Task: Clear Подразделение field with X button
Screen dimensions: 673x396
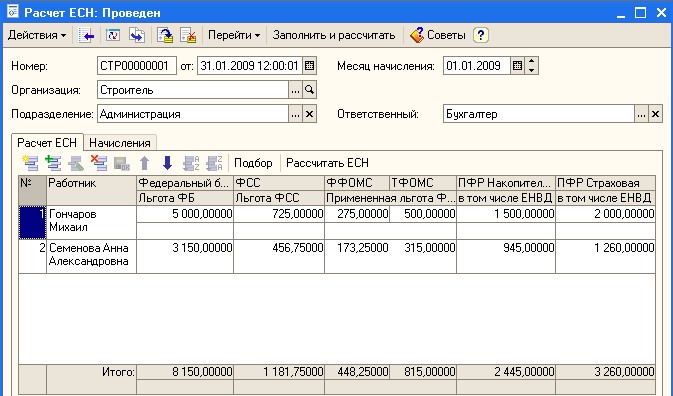Action: pyautogui.click(x=309, y=114)
